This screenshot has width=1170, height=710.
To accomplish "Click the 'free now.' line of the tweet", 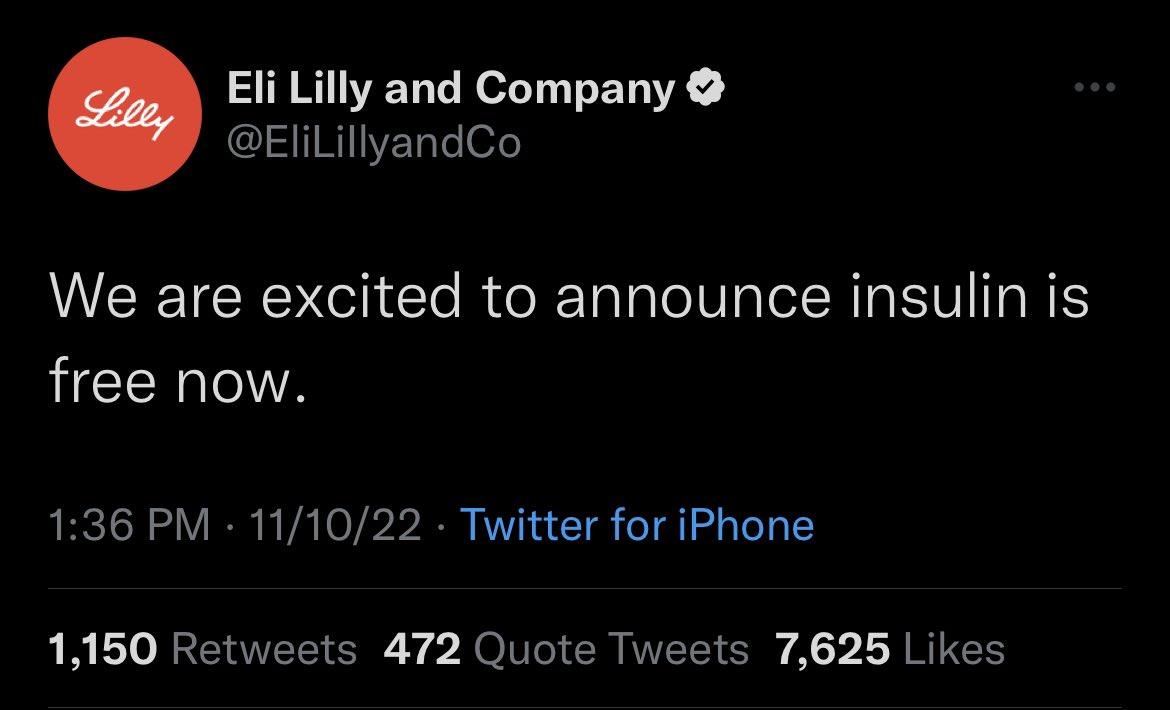I will [175, 382].
